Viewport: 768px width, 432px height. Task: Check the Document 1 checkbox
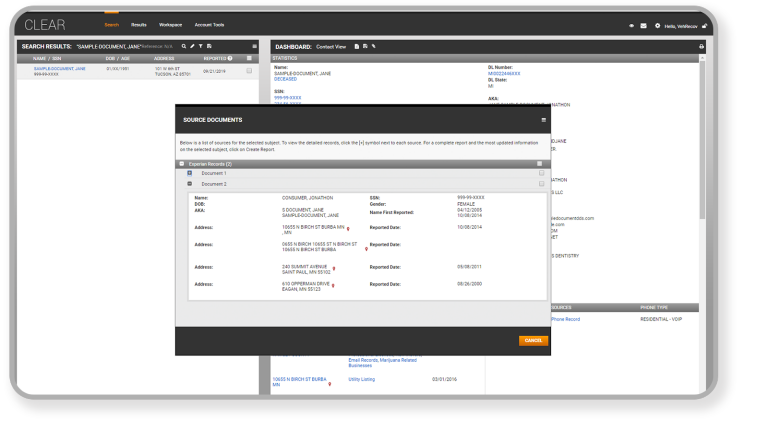541,173
